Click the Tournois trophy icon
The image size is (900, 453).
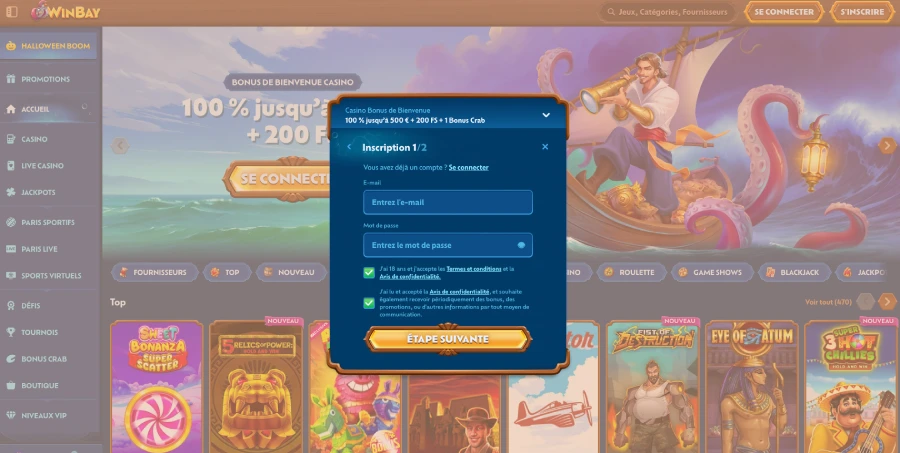pos(10,332)
